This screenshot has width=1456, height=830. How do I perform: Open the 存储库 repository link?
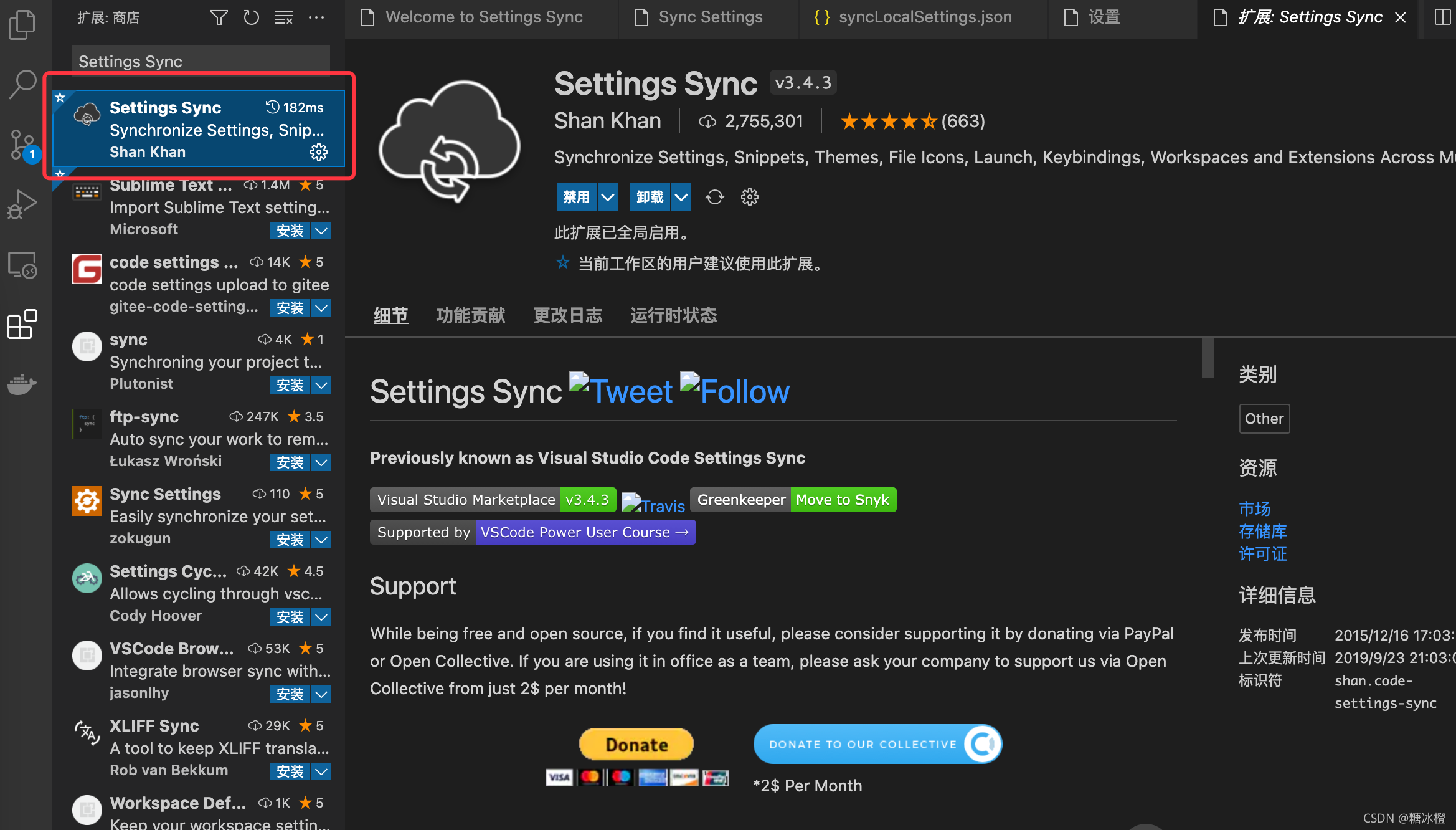tap(1262, 532)
